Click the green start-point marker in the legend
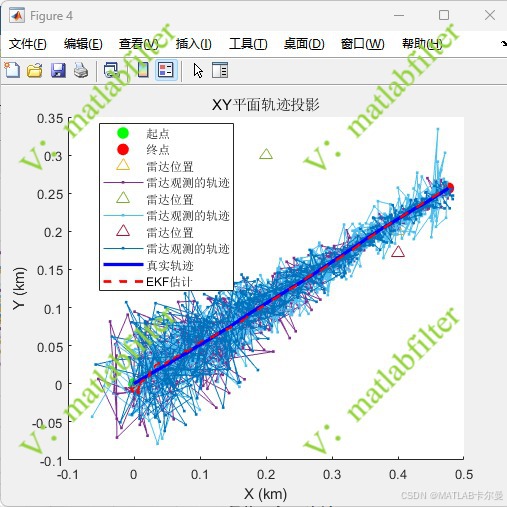 [123, 133]
